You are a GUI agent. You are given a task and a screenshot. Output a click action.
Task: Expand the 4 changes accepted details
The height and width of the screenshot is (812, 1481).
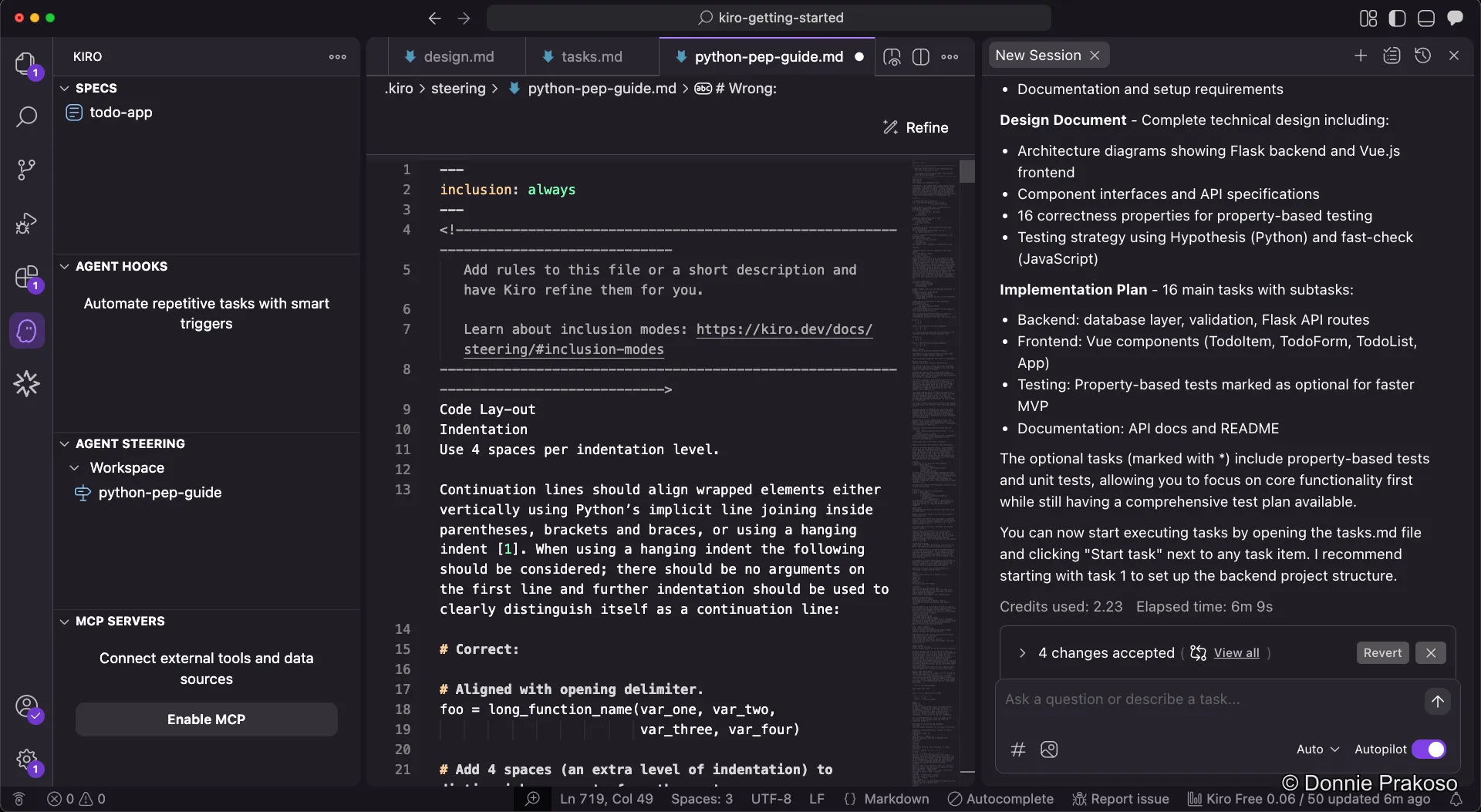click(x=1021, y=653)
